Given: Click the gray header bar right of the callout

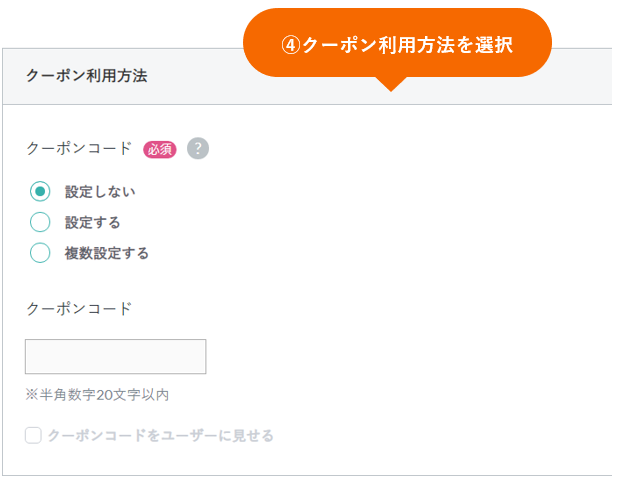Looking at the screenshot, I should 582,77.
